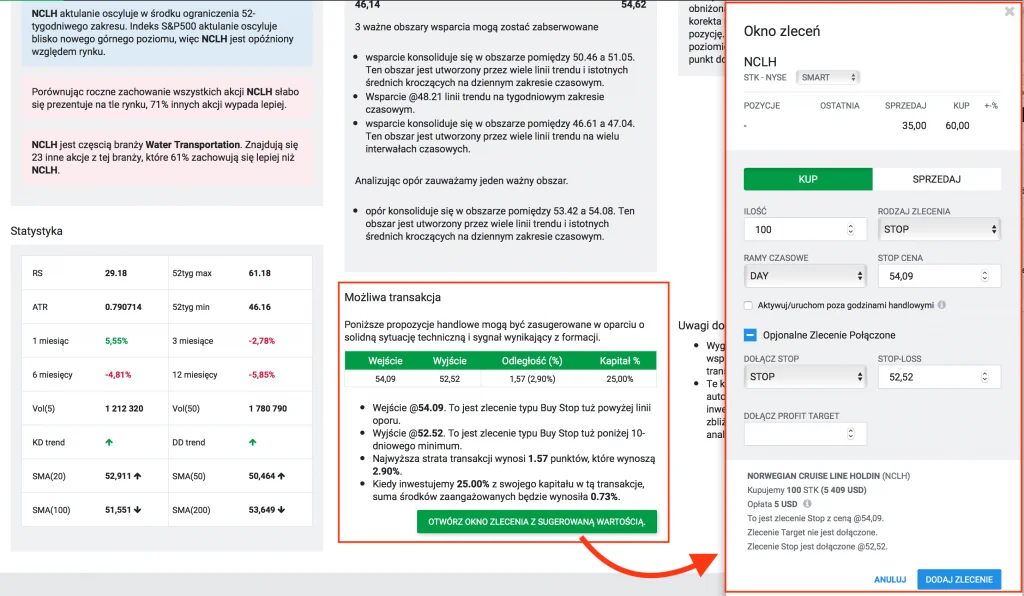Click the SMA(50) value 50,464
This screenshot has width=1024, height=596.
(x=262, y=476)
